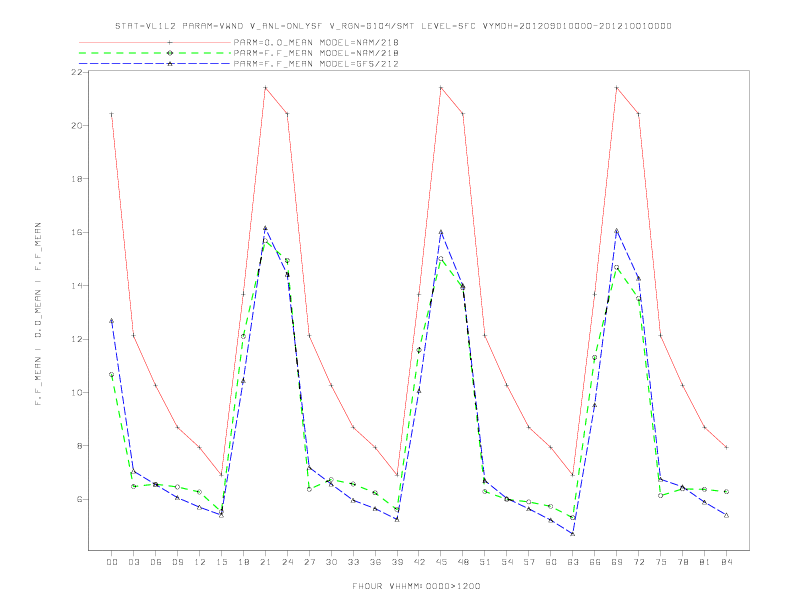This screenshot has width=792, height=612.
Task: Click x-axis forecast hour label 33
Action: tap(353, 562)
